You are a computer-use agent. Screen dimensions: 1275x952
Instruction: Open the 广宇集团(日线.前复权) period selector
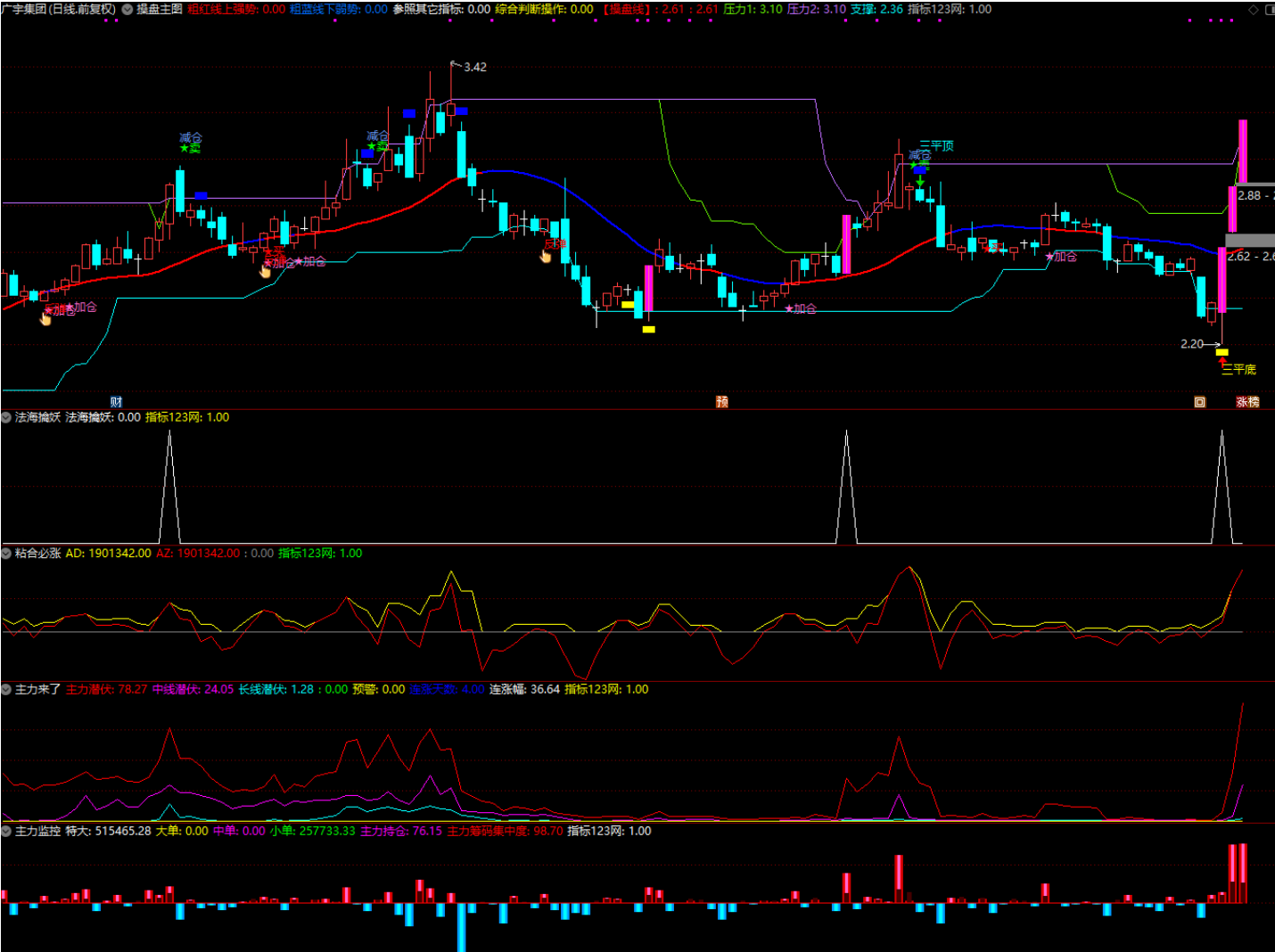click(59, 9)
